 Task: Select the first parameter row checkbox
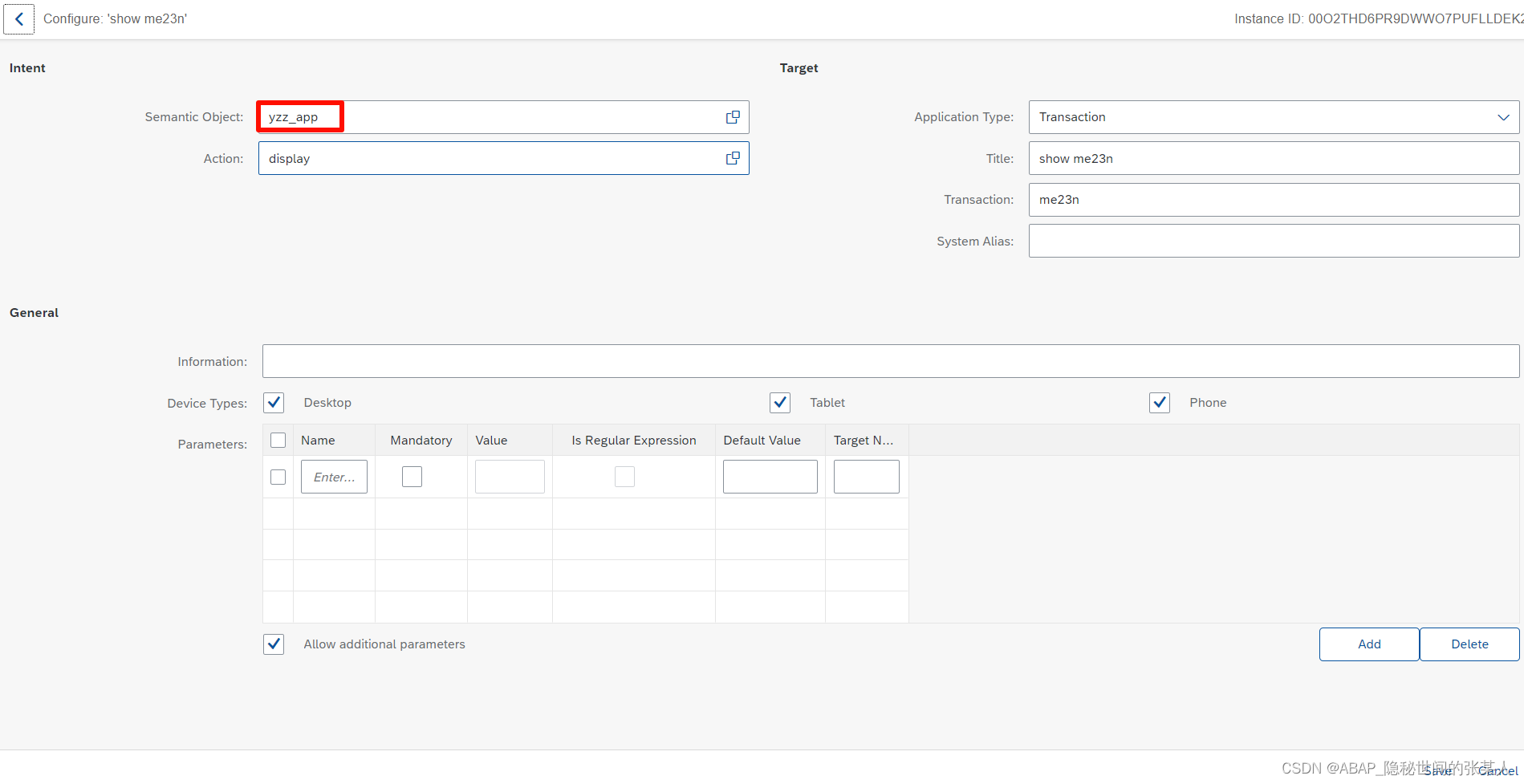pyautogui.click(x=278, y=477)
